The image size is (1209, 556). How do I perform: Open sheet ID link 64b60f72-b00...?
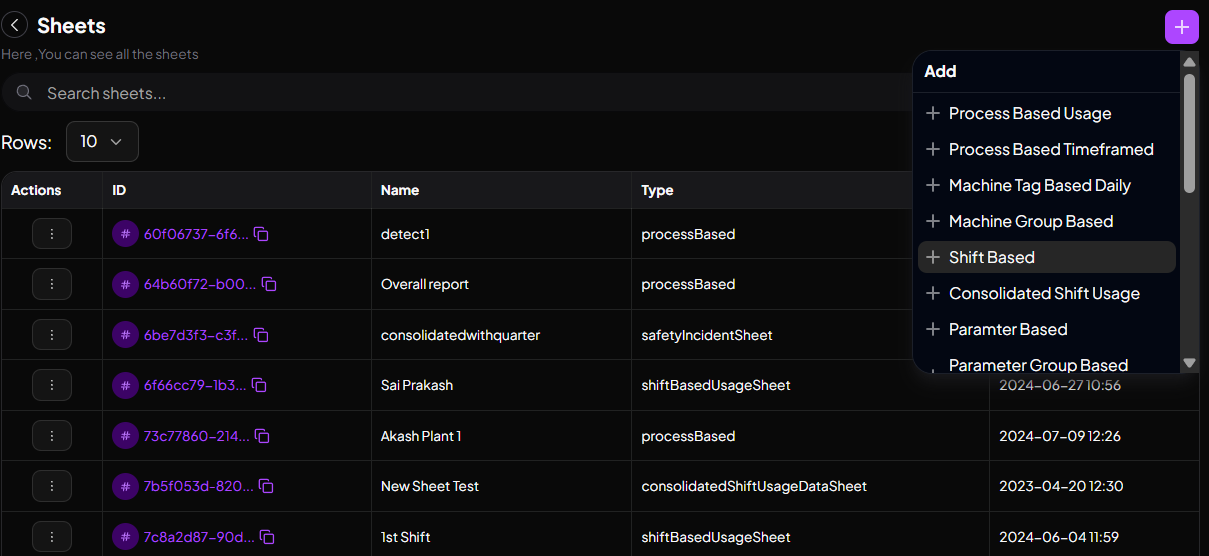[200, 284]
